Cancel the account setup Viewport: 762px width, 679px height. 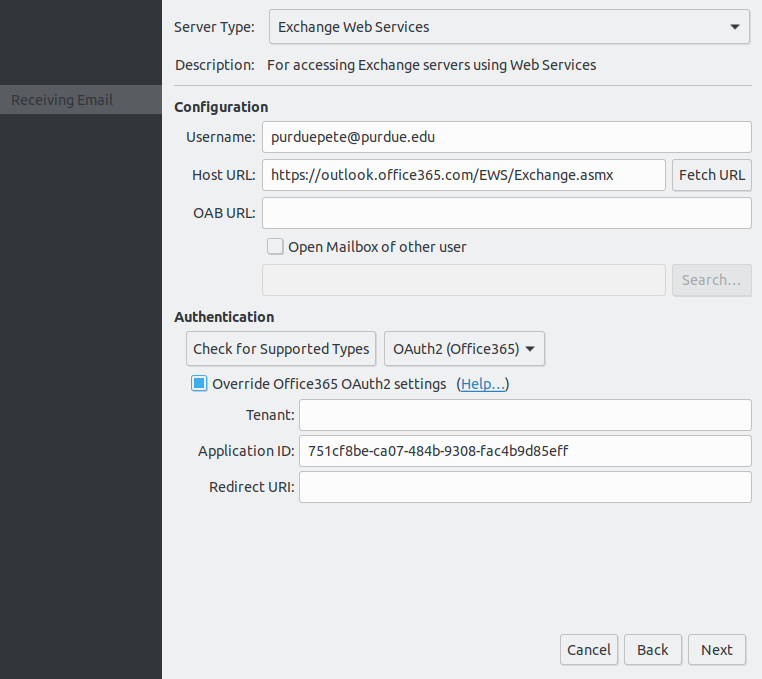pyautogui.click(x=589, y=649)
